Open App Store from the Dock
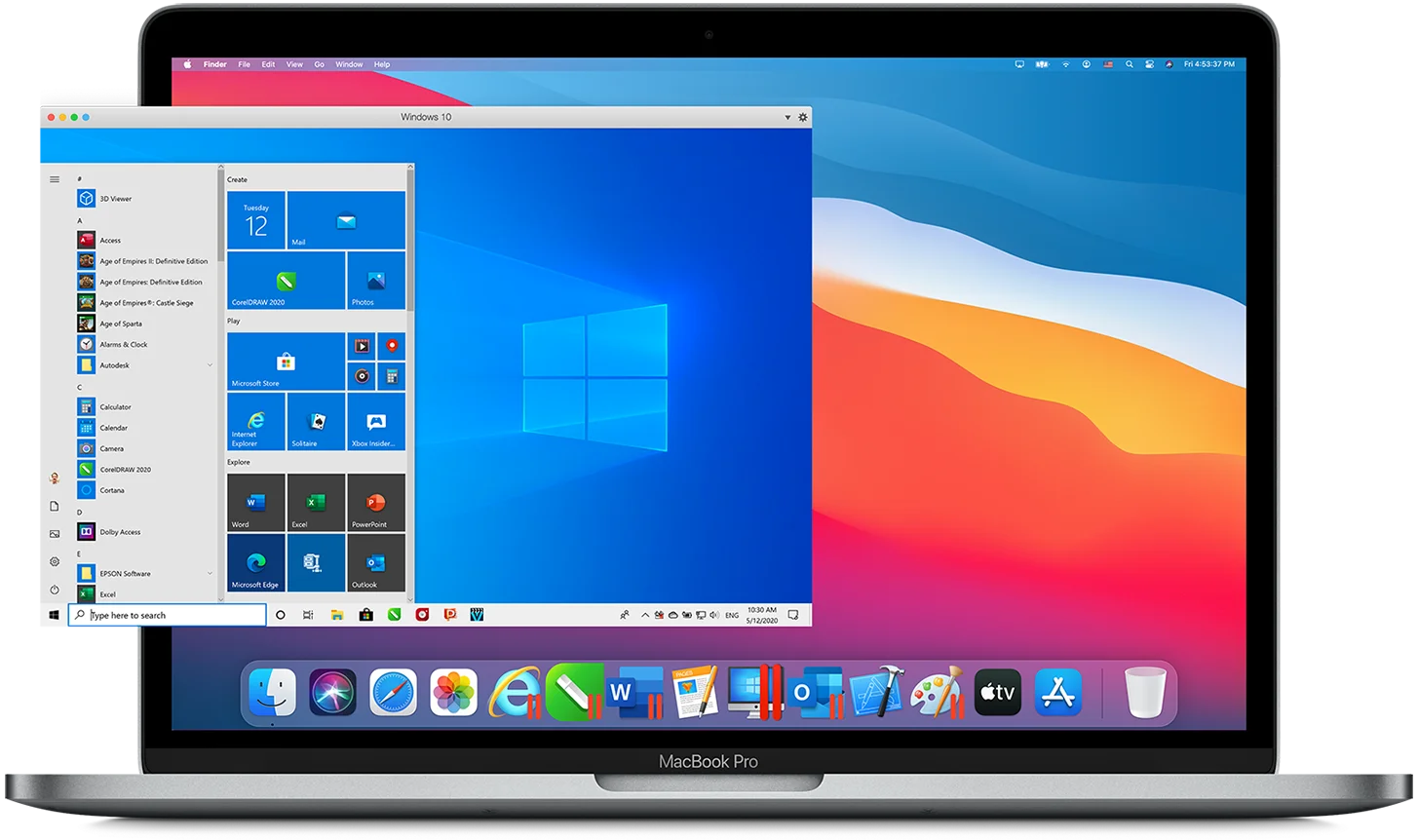Screen dimensions: 1418x840 tap(1058, 693)
